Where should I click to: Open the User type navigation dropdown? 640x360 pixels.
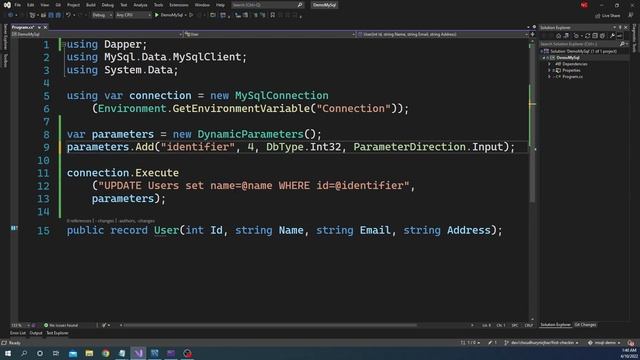[x=270, y=35]
